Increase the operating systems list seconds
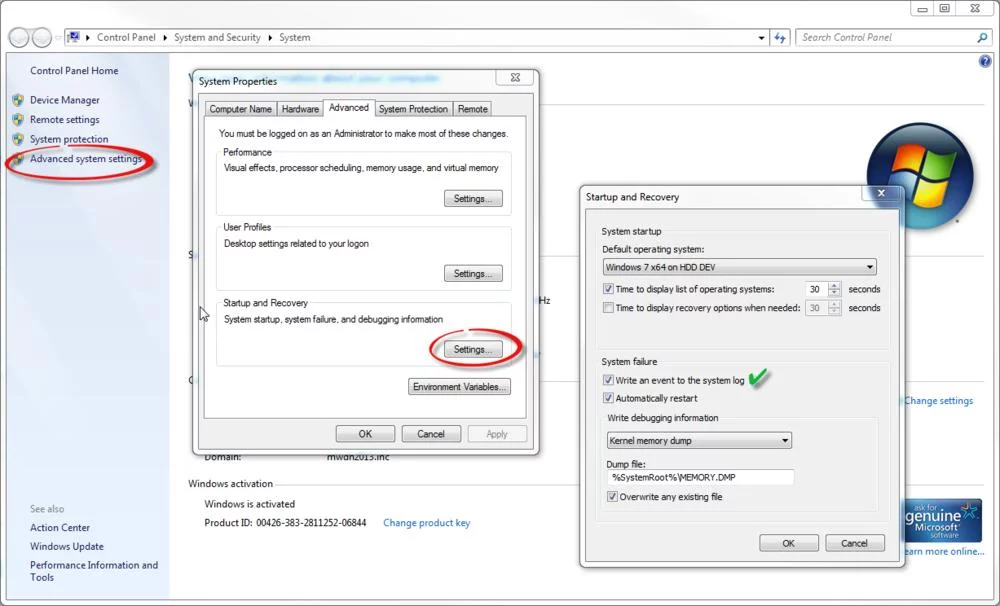The height and width of the screenshot is (606, 1000). [834, 285]
